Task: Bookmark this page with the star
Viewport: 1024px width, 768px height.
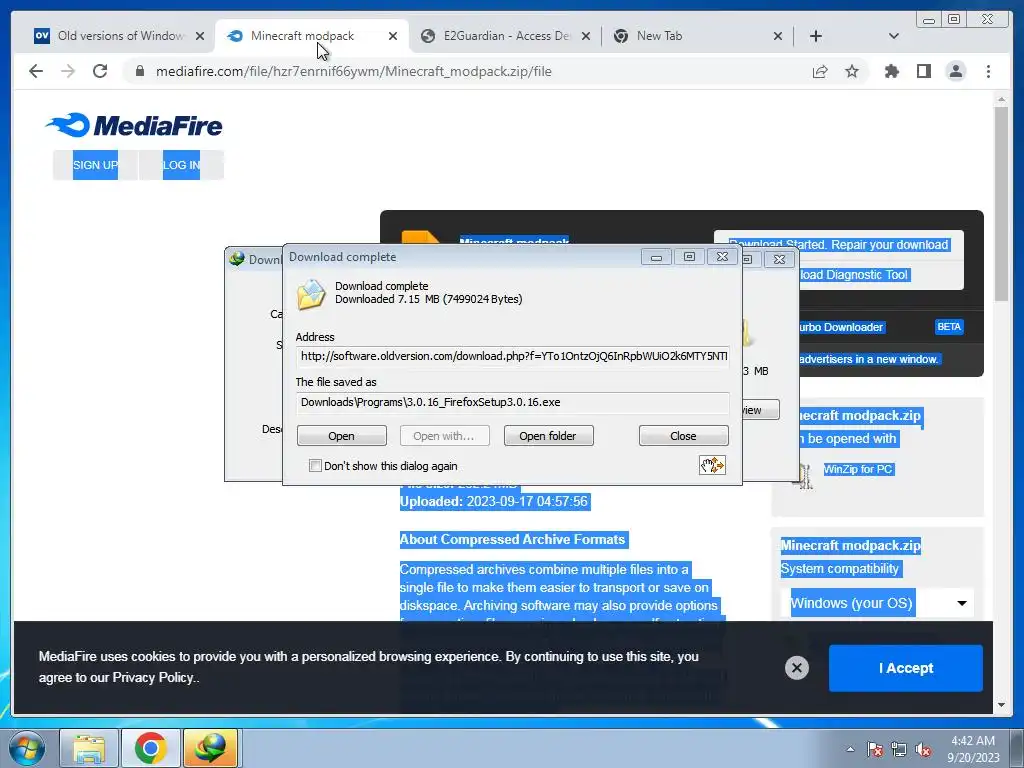Action: tap(852, 71)
